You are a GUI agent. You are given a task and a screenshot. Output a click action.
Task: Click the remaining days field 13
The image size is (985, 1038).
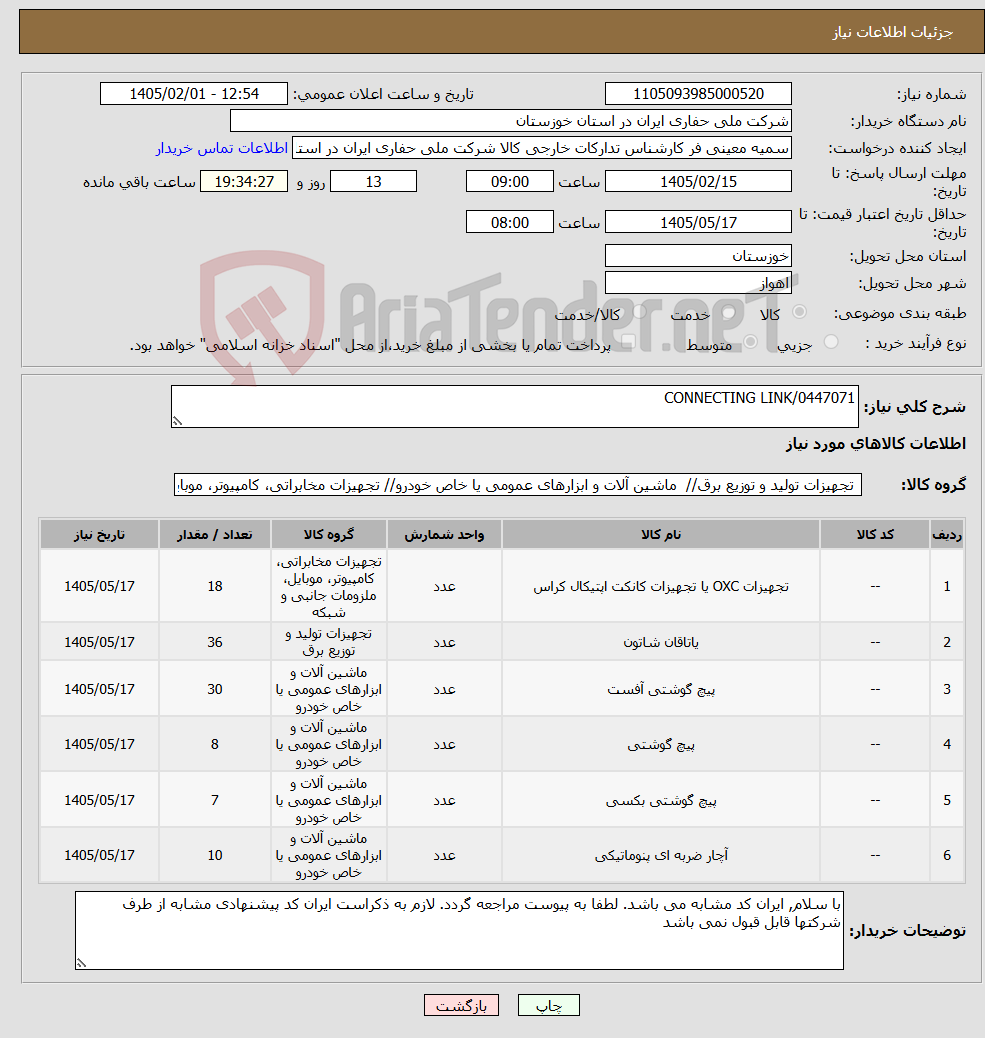[373, 181]
